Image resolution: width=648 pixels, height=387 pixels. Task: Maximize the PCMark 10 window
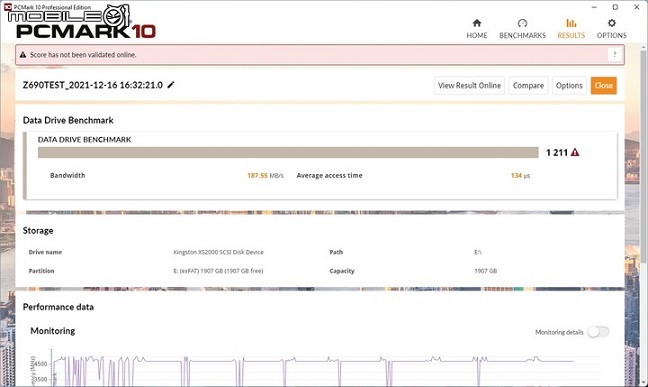coord(615,7)
